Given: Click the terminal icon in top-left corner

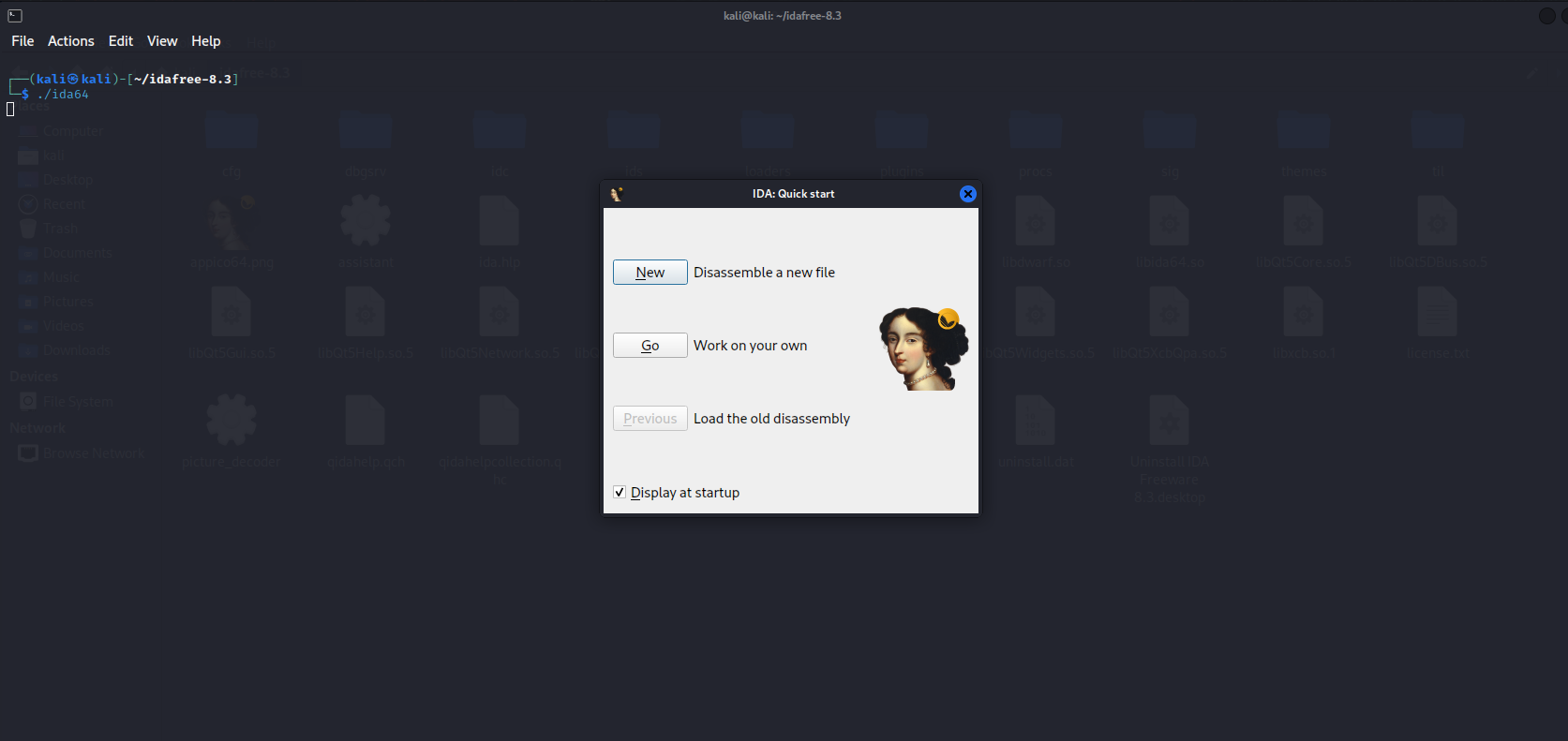Looking at the screenshot, I should click(x=15, y=16).
